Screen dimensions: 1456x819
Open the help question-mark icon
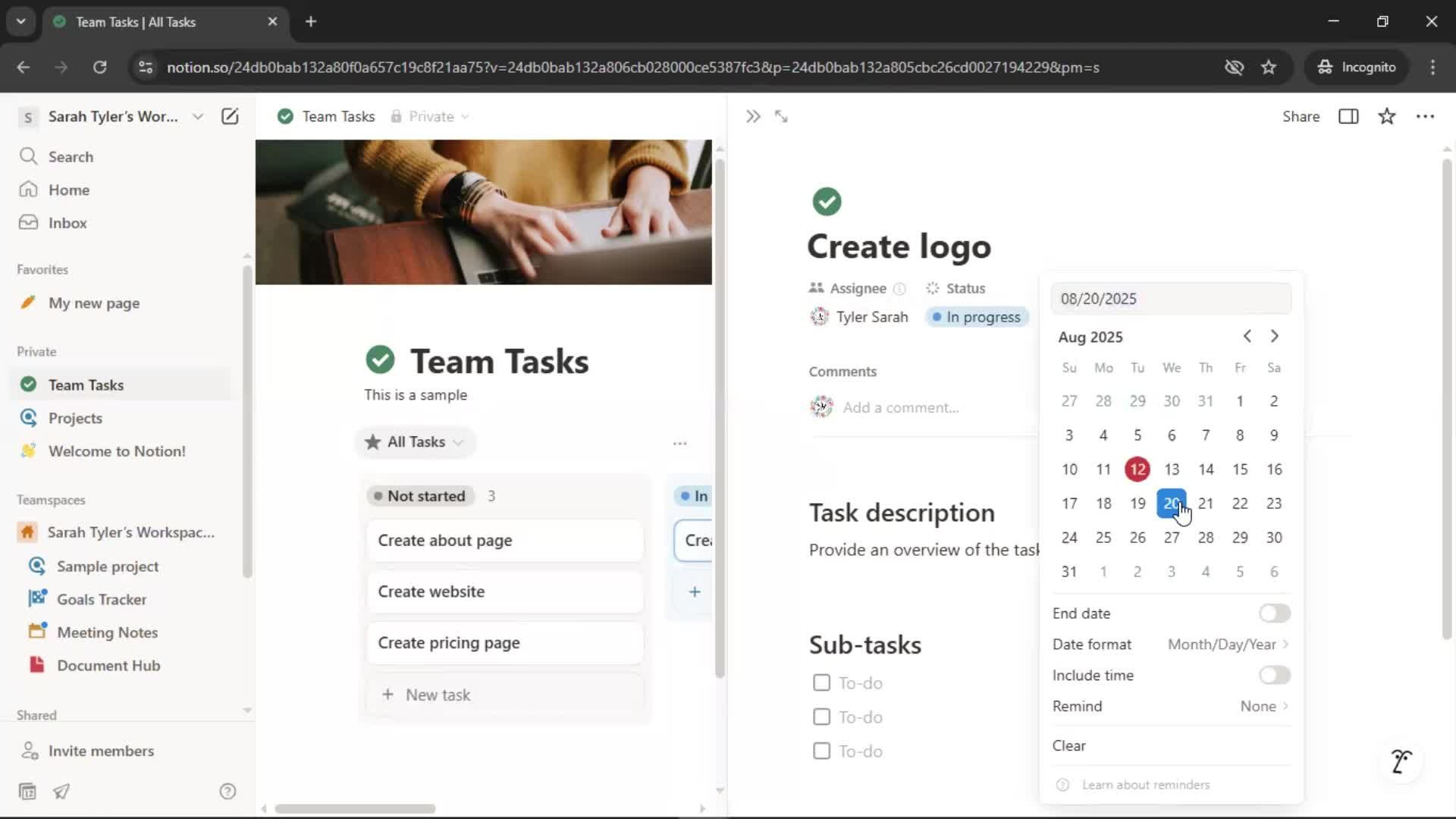227,792
